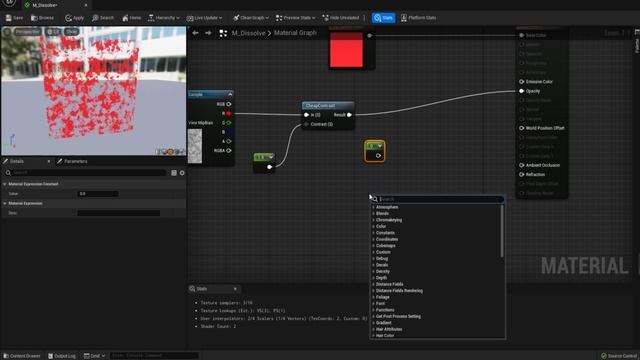
Task: Apply changes with the Apply button
Action: point(74,18)
